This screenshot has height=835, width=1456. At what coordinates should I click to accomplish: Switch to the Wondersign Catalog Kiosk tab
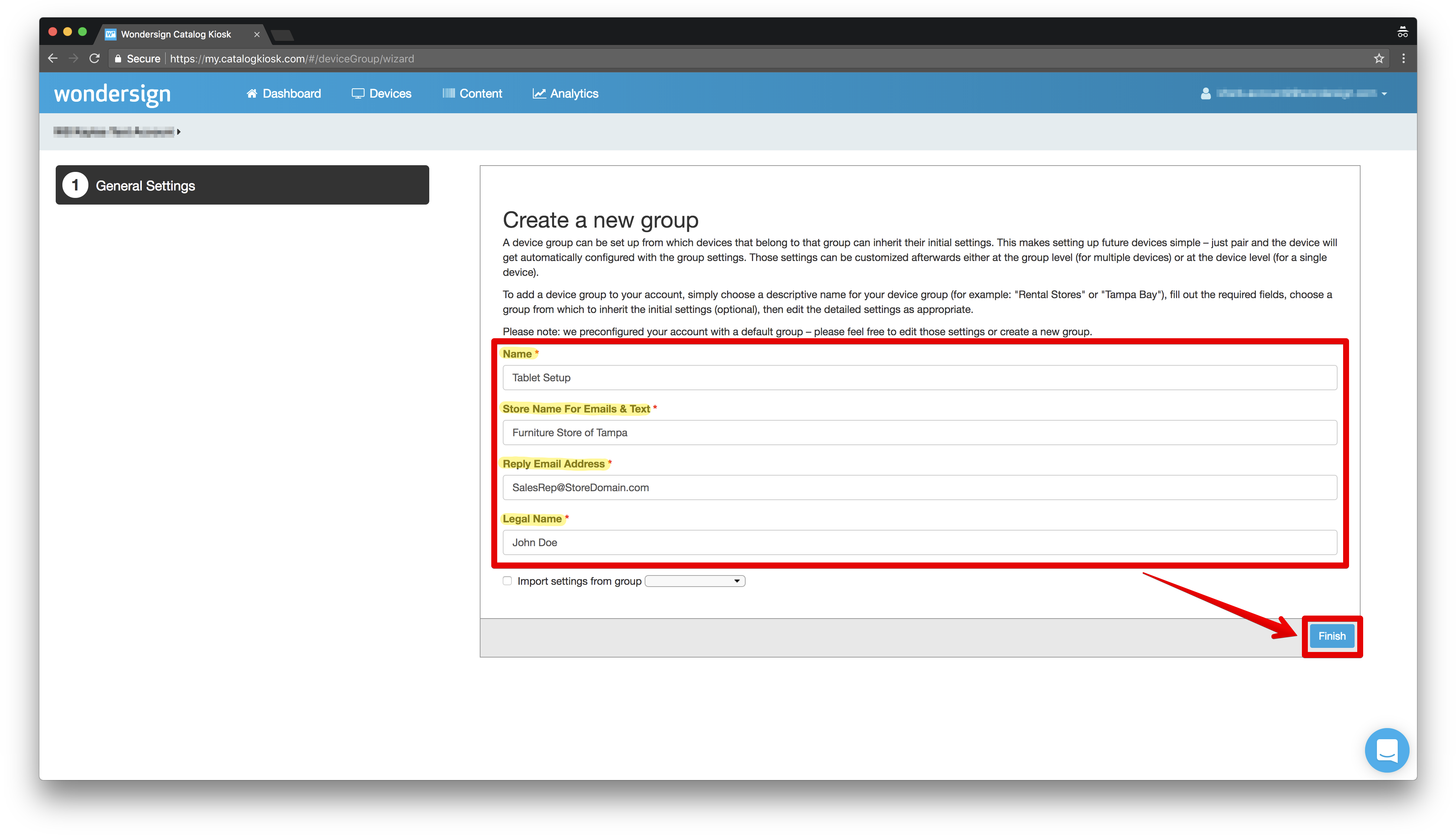pos(175,34)
